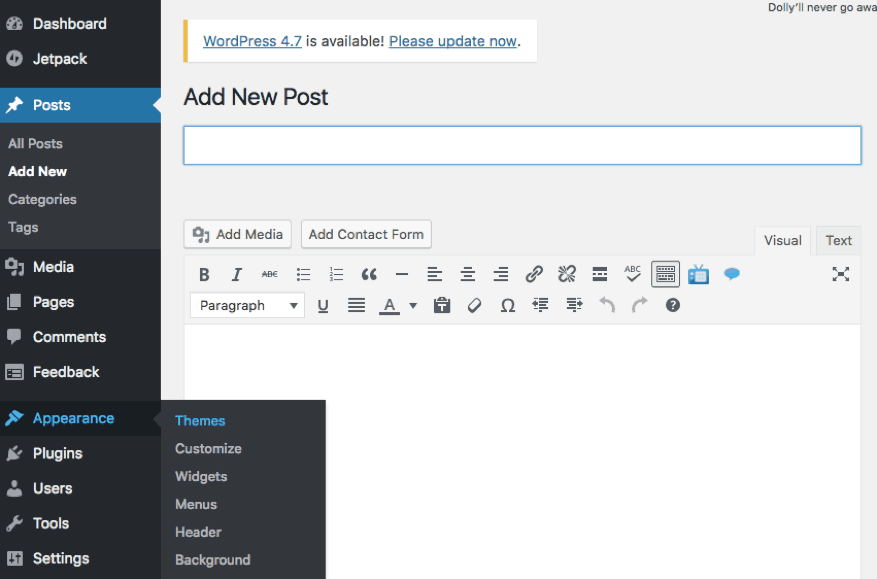
Task: Increase the paragraph indent
Action: (574, 305)
